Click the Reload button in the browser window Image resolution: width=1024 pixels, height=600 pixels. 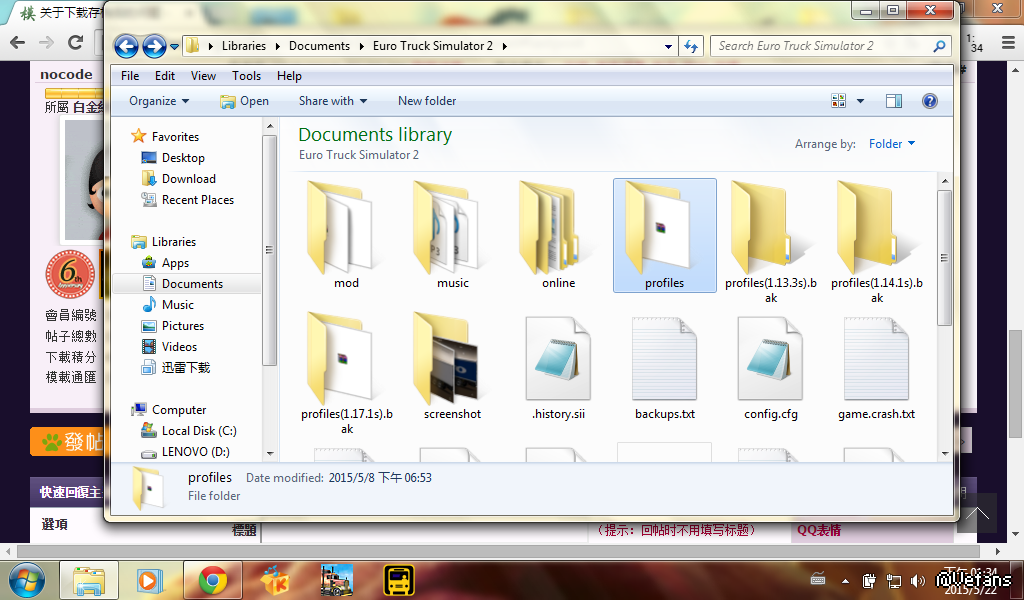76,43
